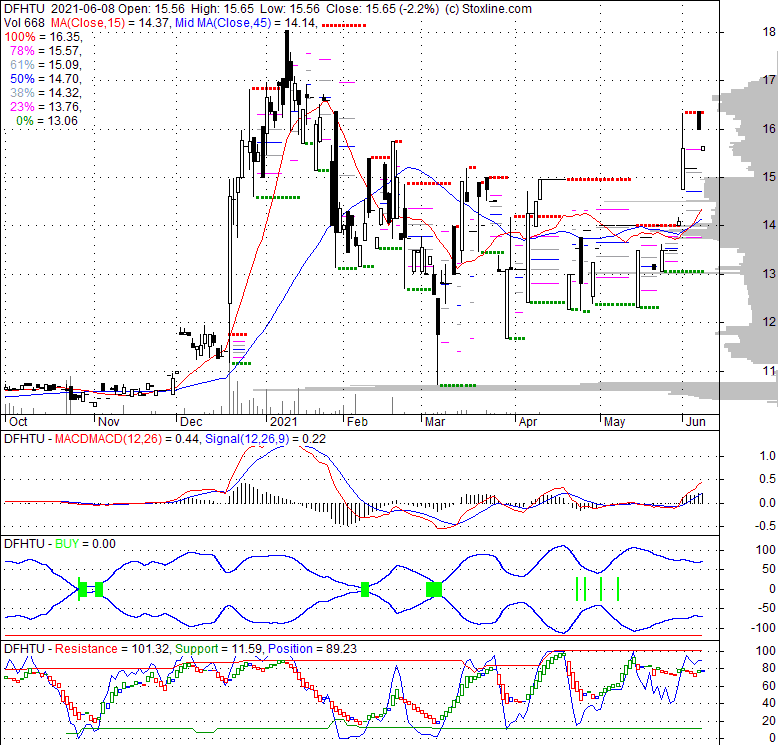Click the 11 price axis label
Image resolution: width=780 pixels, height=745 pixels.
[769, 371]
